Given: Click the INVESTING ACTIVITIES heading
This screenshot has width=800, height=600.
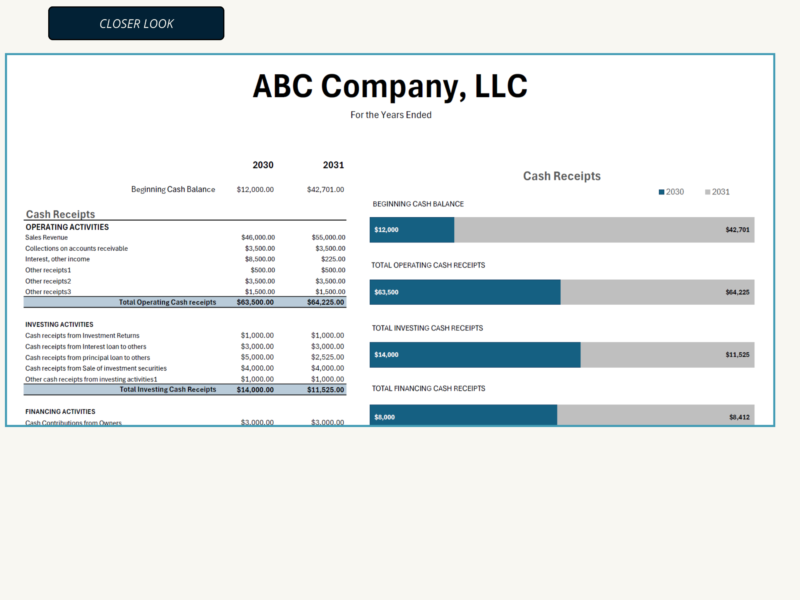Looking at the screenshot, I should pos(59,324).
